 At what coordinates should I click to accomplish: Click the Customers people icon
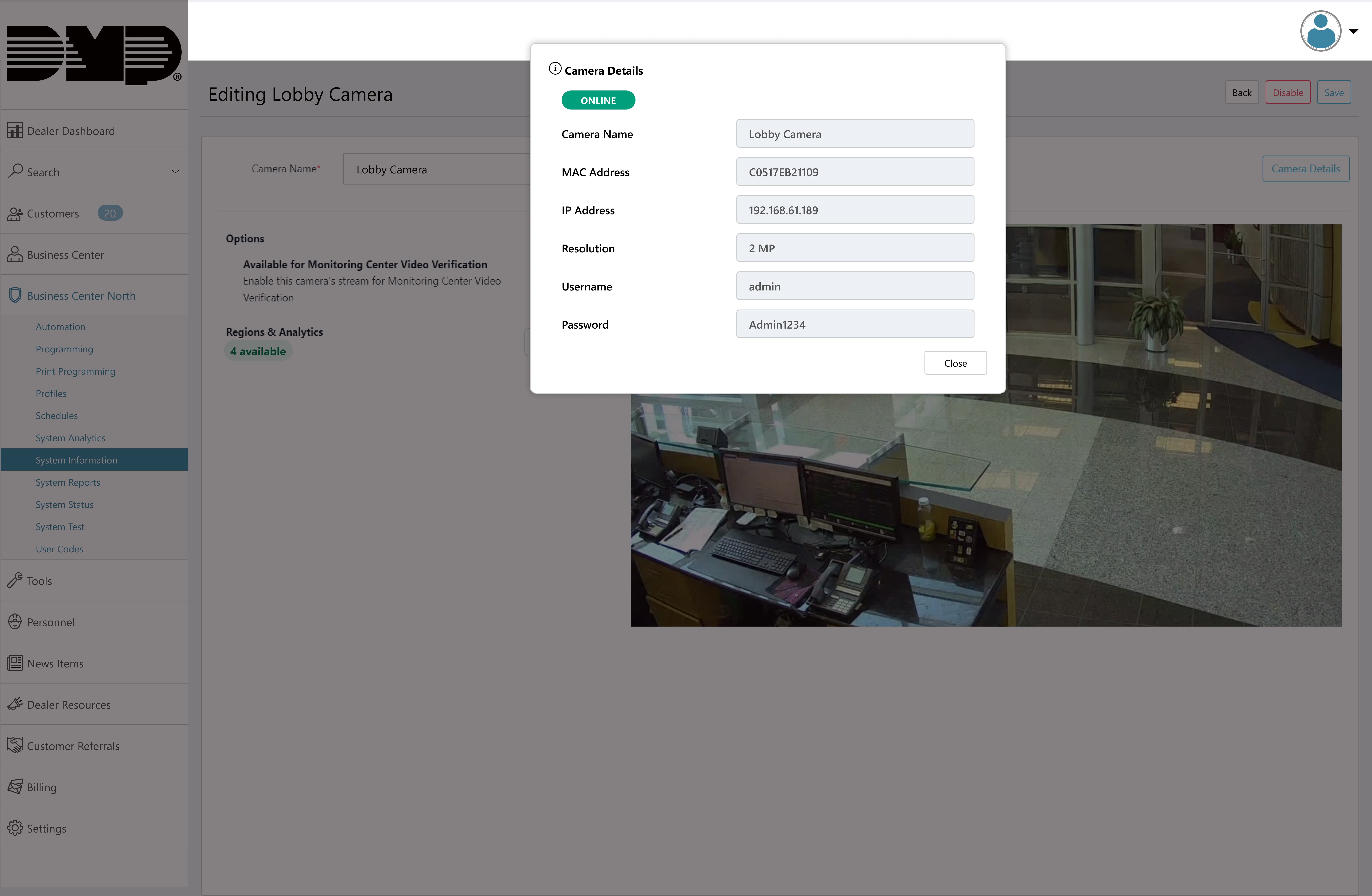coord(15,213)
